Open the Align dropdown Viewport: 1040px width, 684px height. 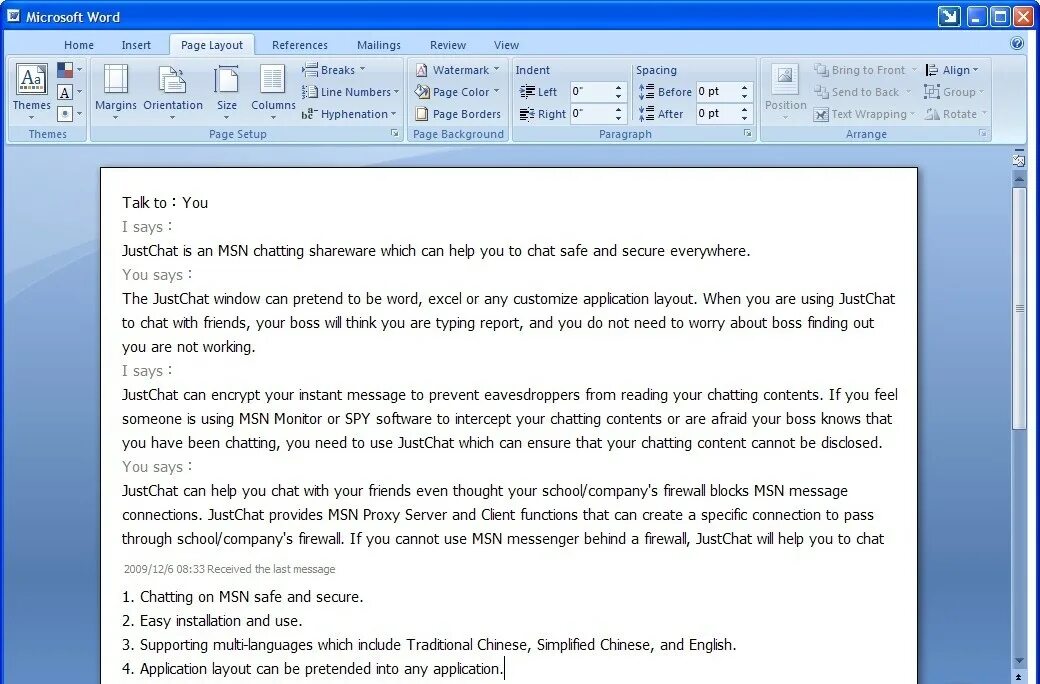[952, 70]
